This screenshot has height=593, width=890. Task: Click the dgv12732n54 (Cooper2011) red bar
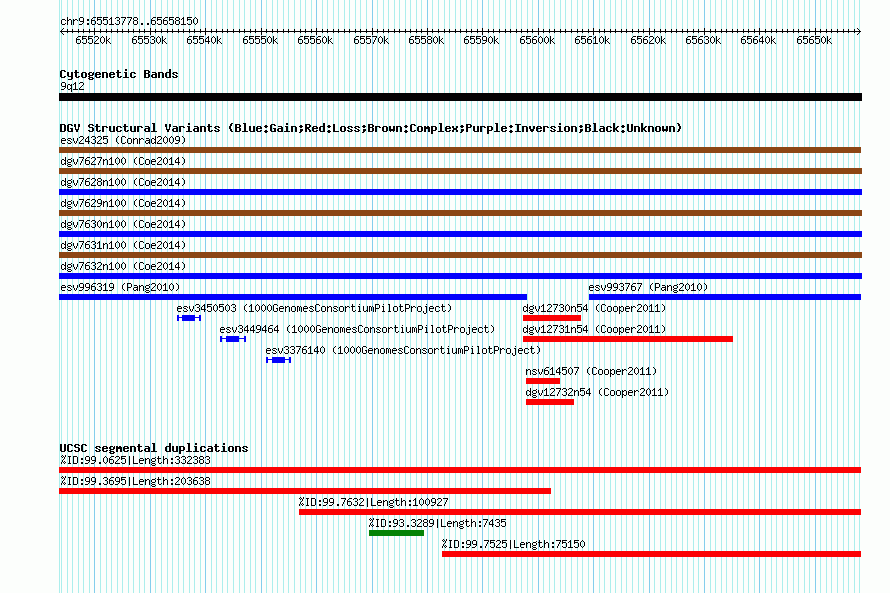coord(550,402)
